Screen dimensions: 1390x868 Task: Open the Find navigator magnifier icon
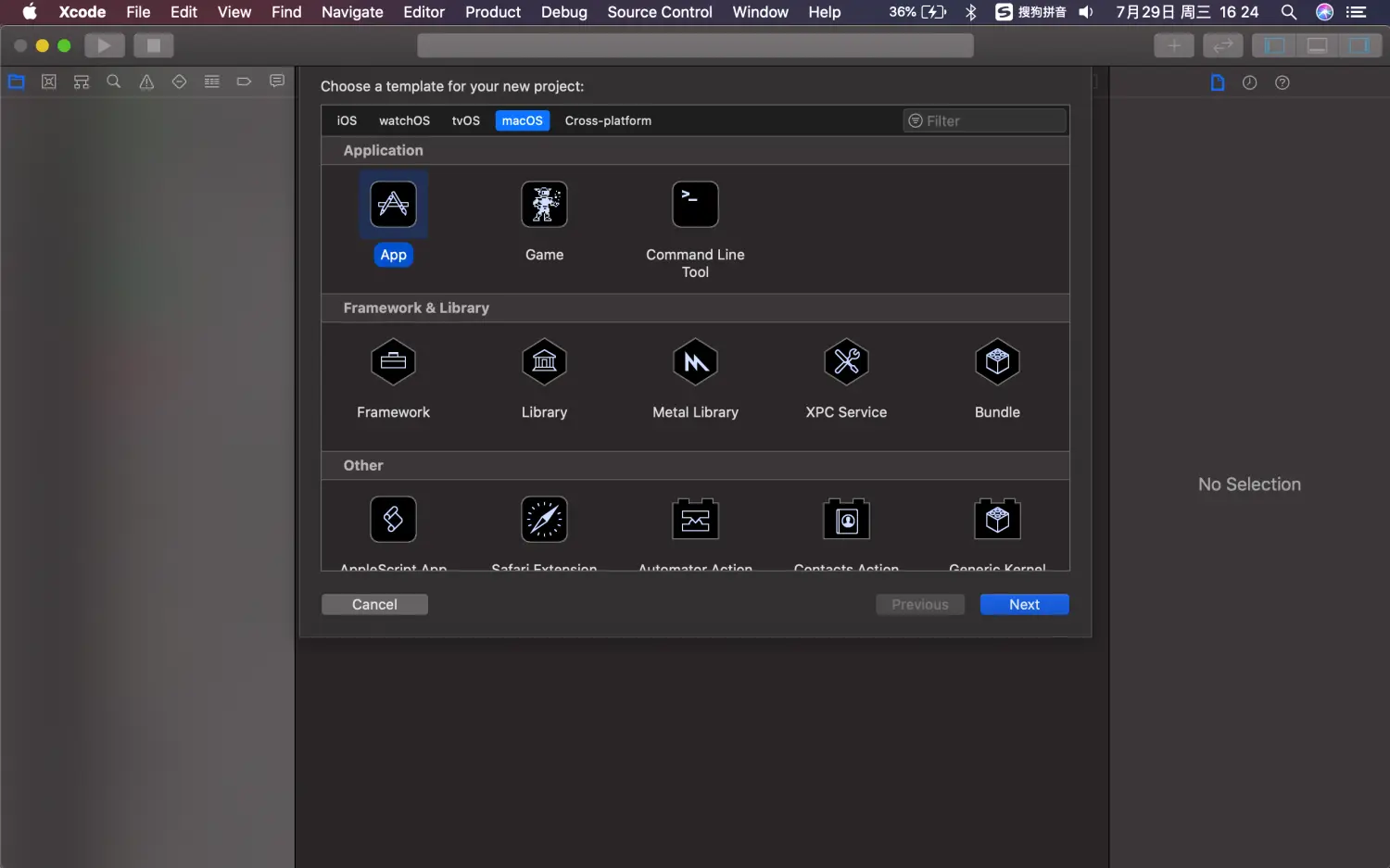114,82
